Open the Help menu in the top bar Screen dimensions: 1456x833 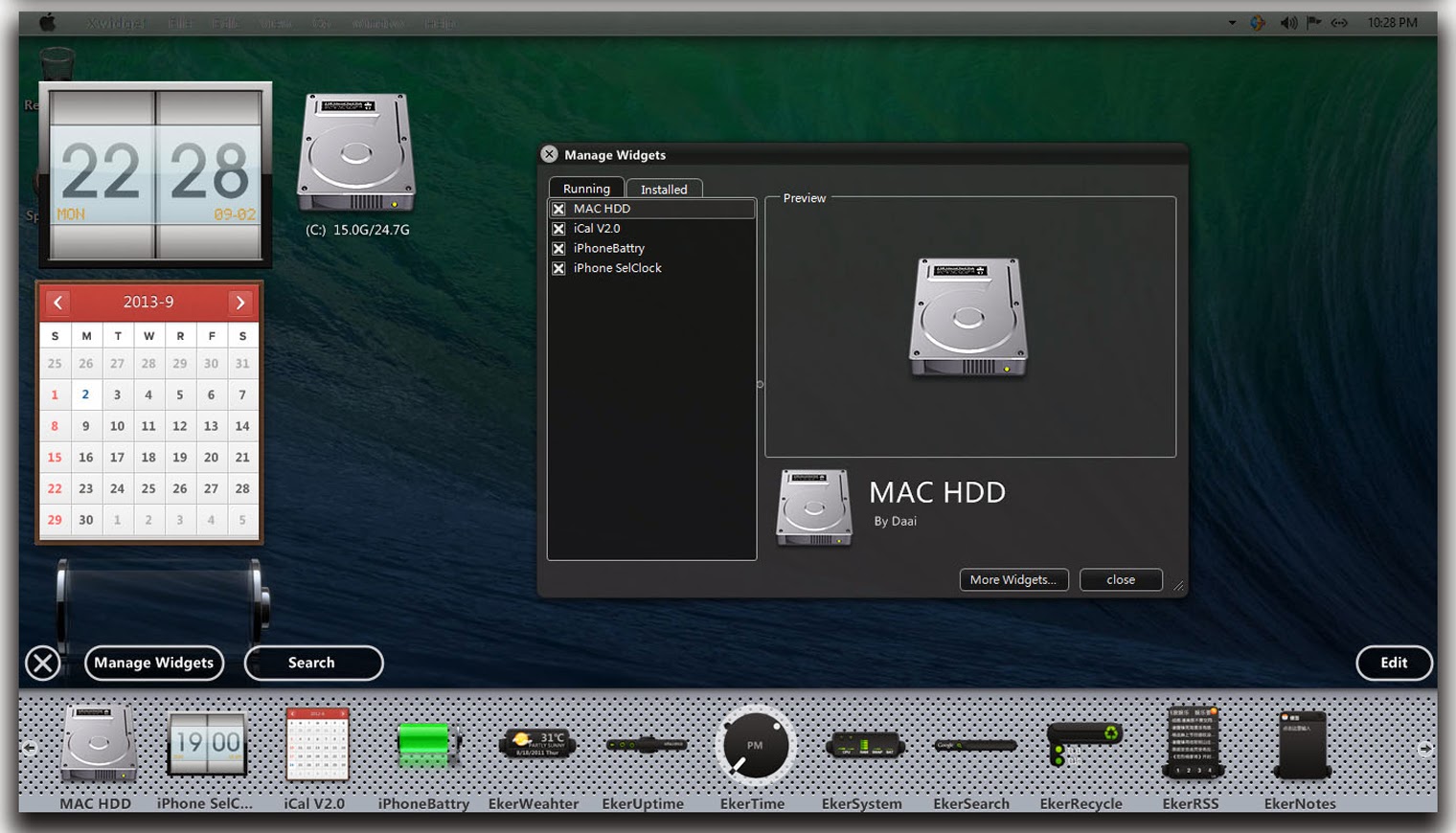(x=441, y=23)
